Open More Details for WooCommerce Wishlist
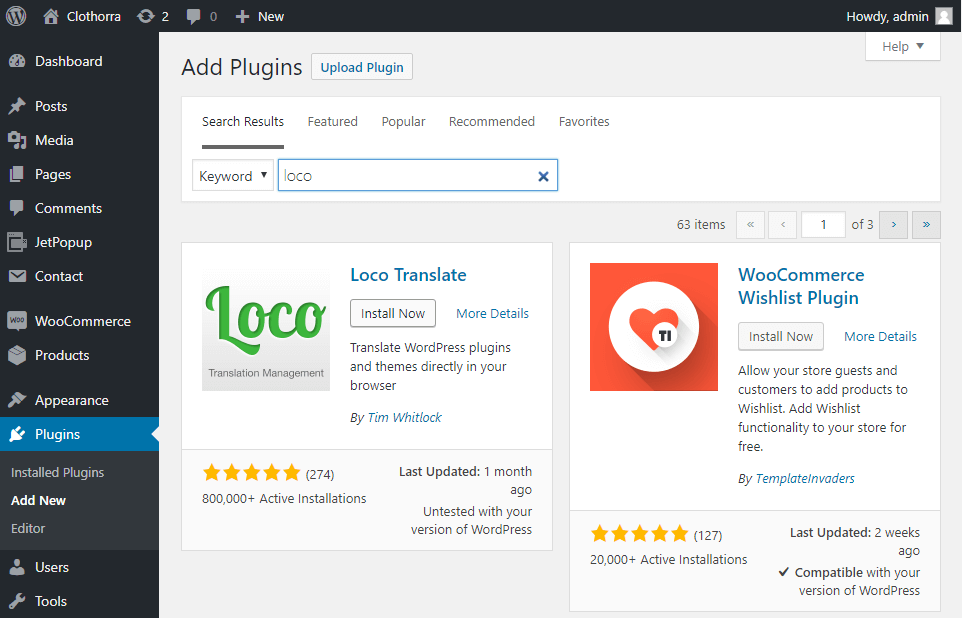Screen dimensions: 962x618 coord(880,336)
